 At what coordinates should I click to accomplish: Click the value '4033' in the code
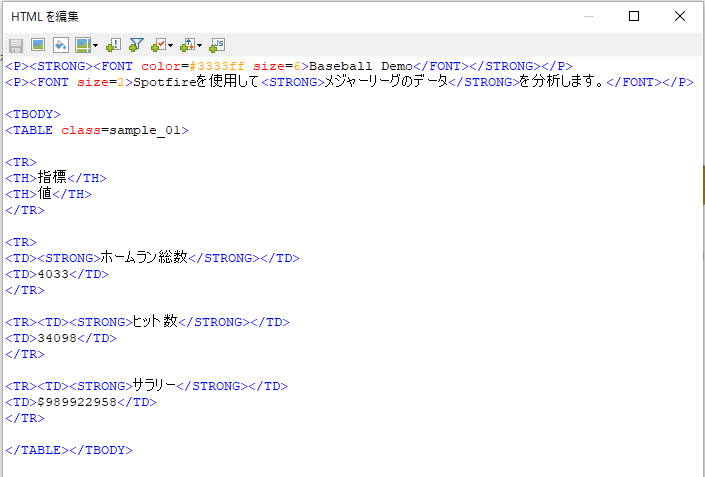53,274
